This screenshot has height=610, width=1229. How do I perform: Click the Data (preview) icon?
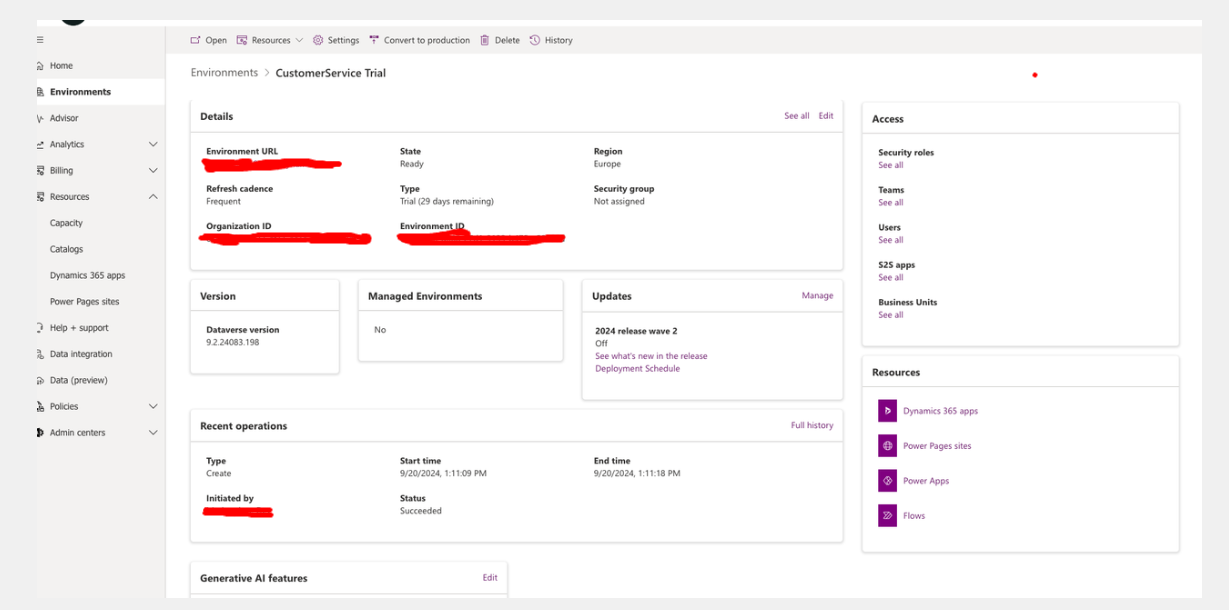pyautogui.click(x=40, y=380)
